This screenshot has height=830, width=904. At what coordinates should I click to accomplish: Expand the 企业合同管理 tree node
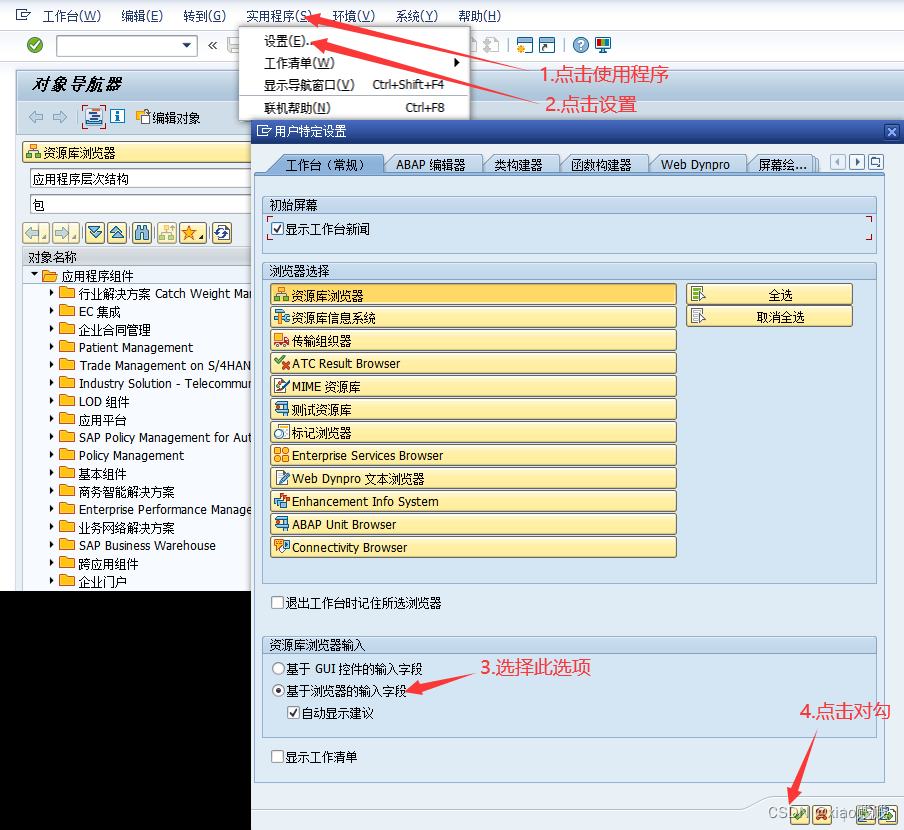pos(51,329)
